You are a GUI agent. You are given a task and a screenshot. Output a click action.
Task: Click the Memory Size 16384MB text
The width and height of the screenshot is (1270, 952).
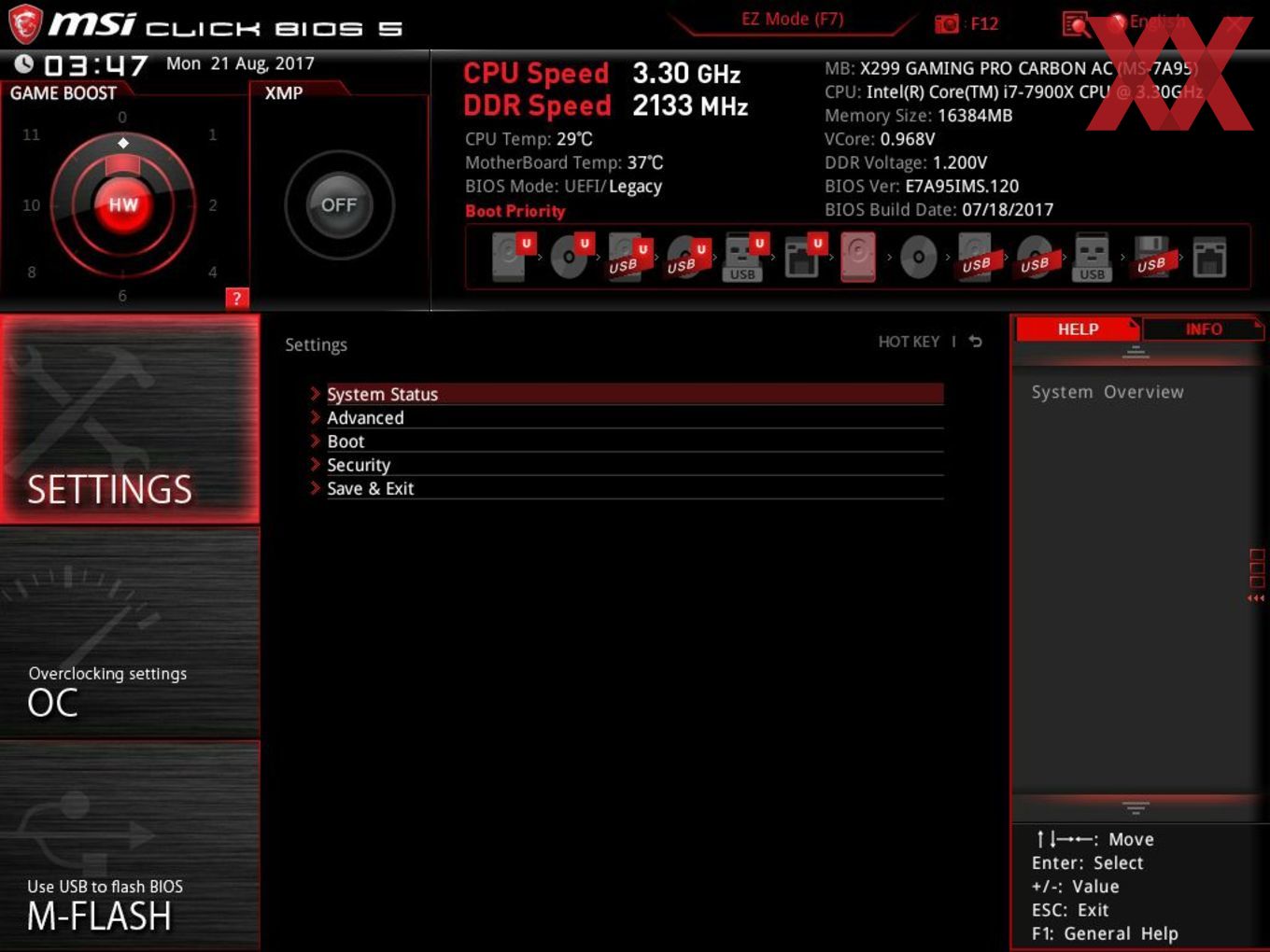click(918, 116)
